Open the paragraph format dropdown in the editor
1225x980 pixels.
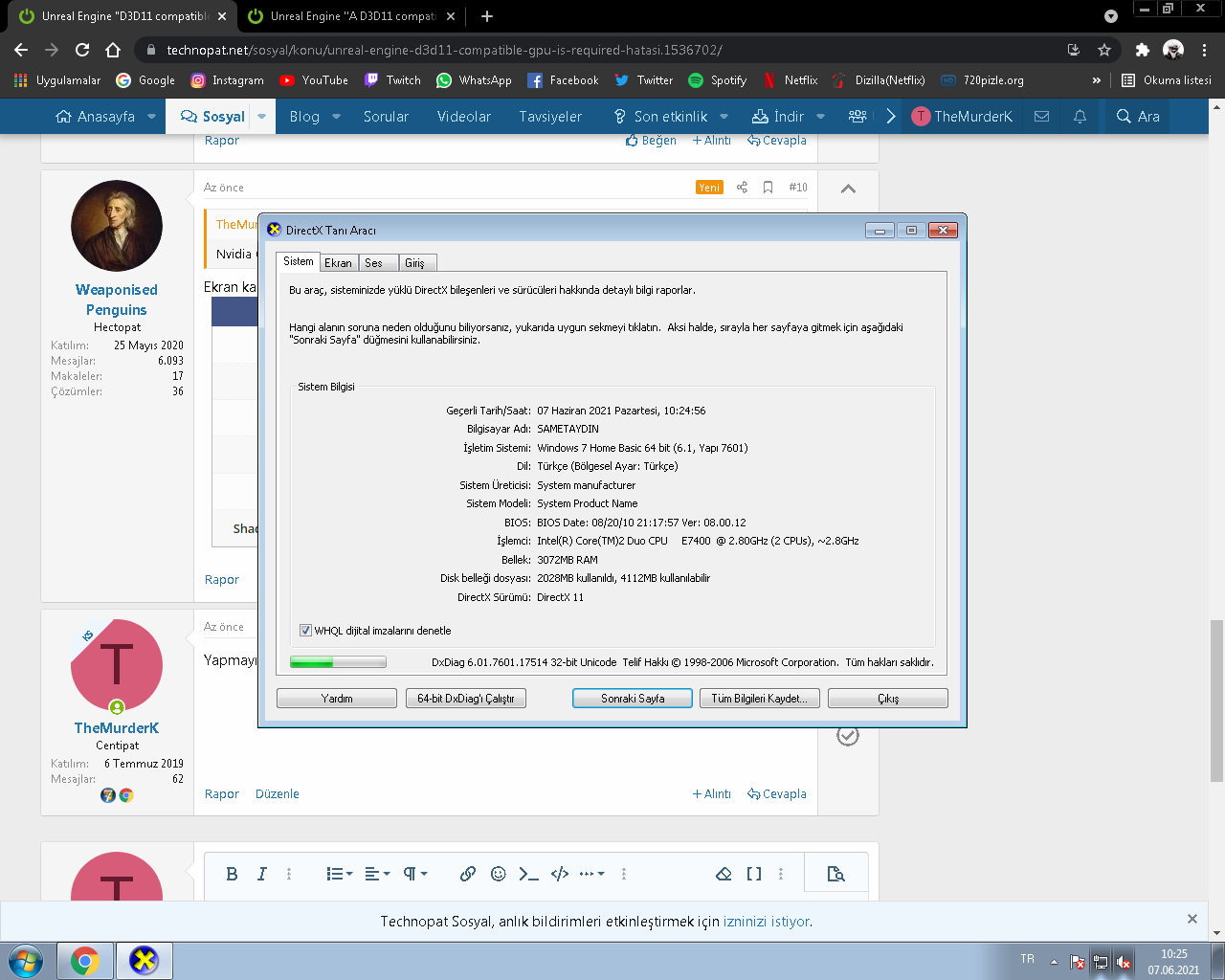point(415,874)
